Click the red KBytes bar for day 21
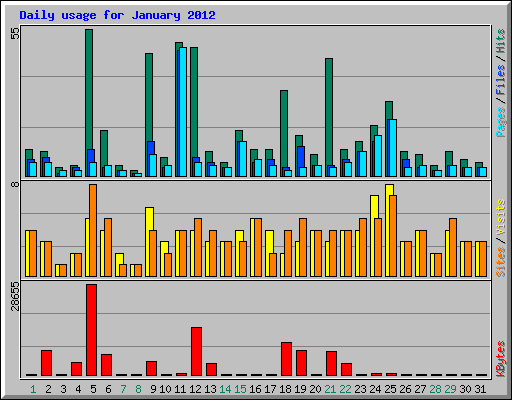 332,364
